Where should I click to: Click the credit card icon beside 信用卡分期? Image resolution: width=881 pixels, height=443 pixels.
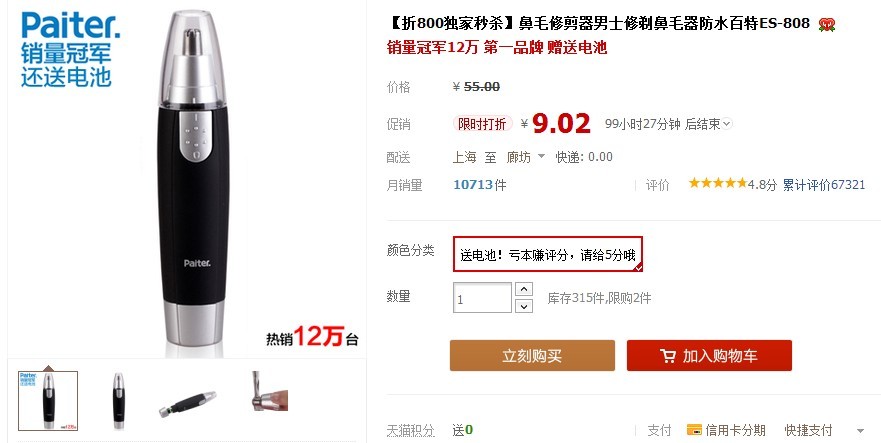(694, 430)
